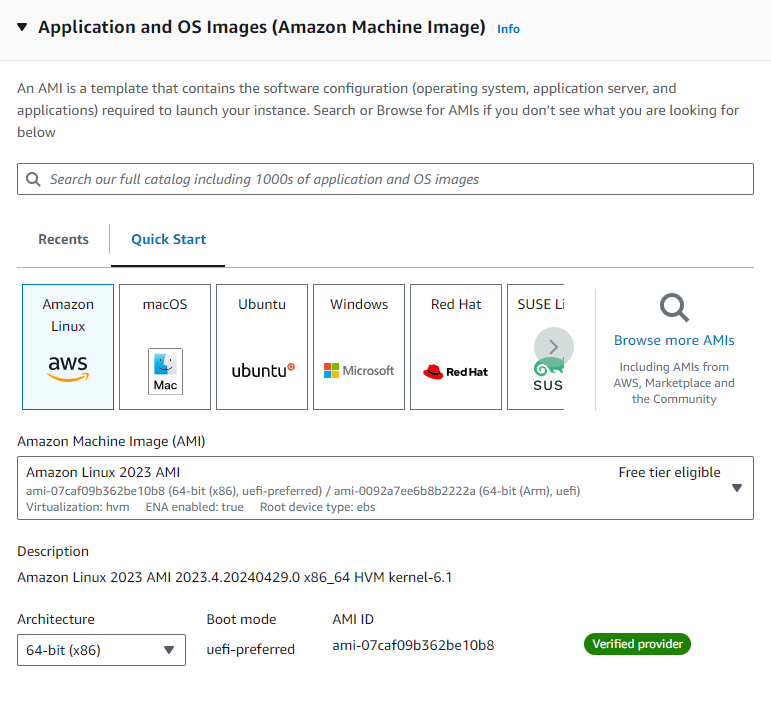
Task: Pick the Windows AMI card
Action: point(359,347)
